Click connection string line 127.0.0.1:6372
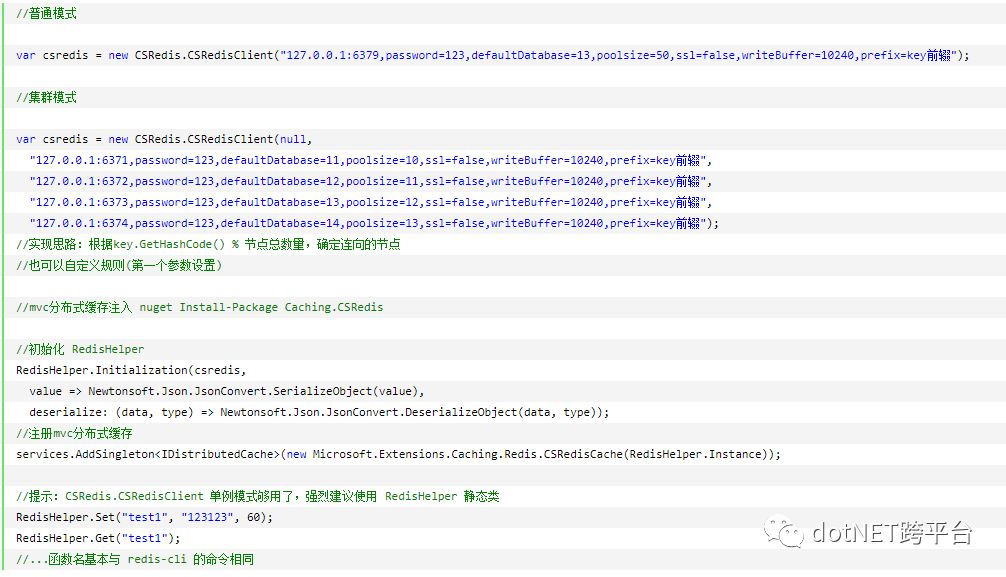1006x577 pixels. click(370, 182)
